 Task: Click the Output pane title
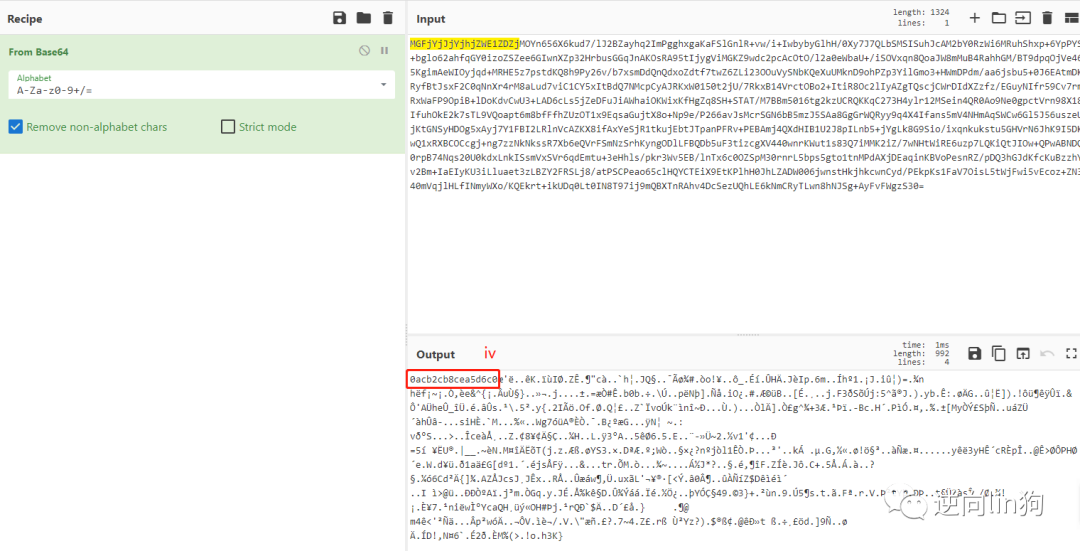click(x=435, y=354)
